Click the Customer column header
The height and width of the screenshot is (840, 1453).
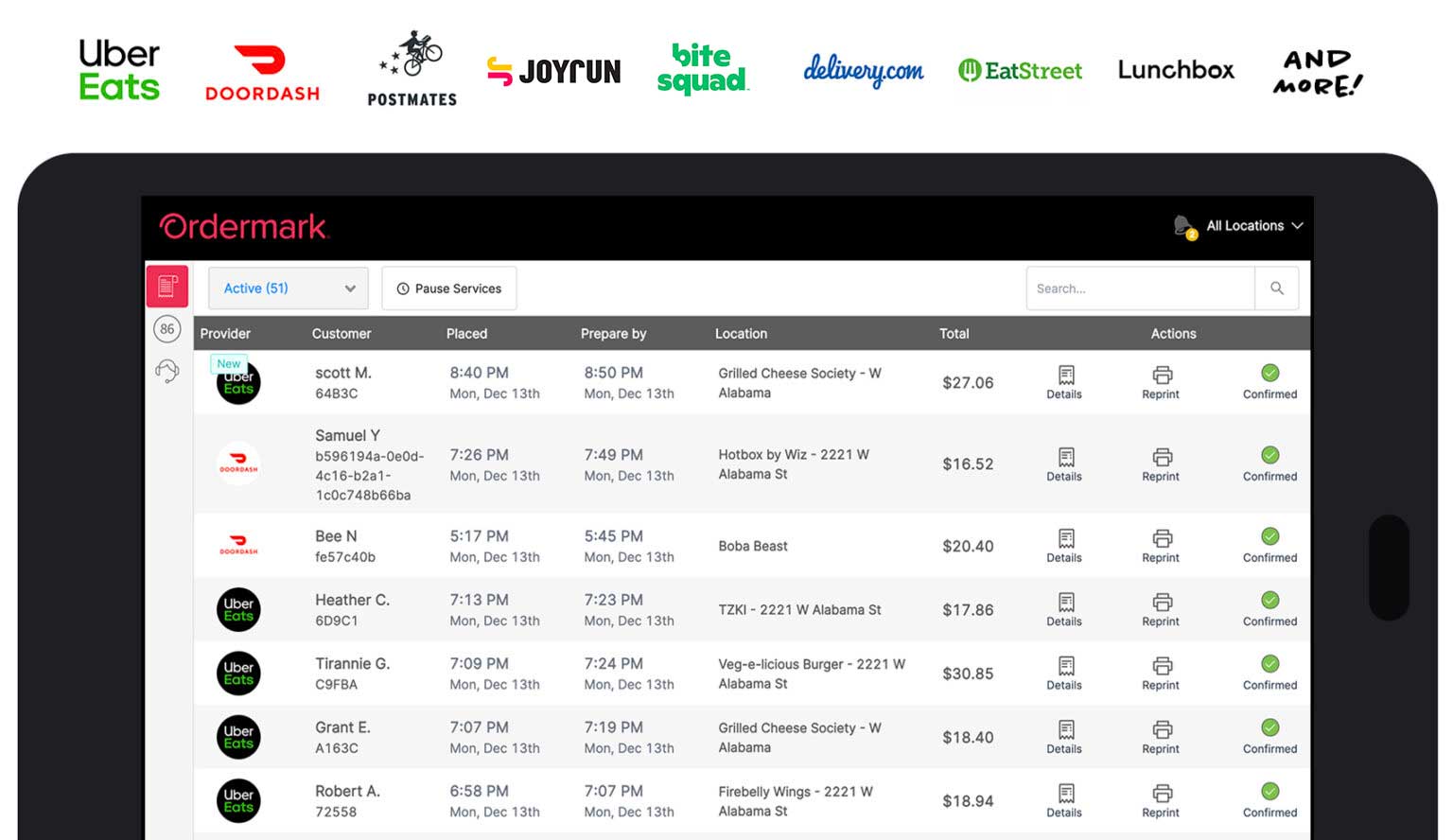point(341,334)
